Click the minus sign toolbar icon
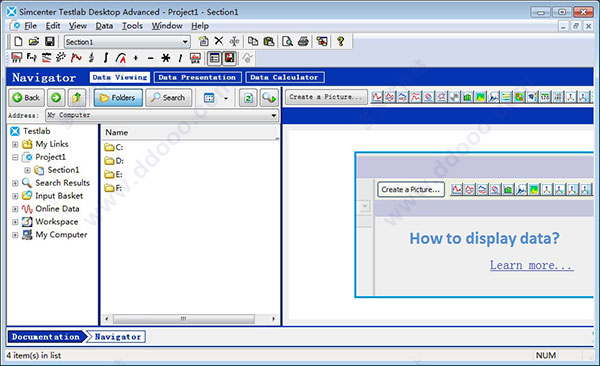The image size is (600, 366). pos(150,58)
